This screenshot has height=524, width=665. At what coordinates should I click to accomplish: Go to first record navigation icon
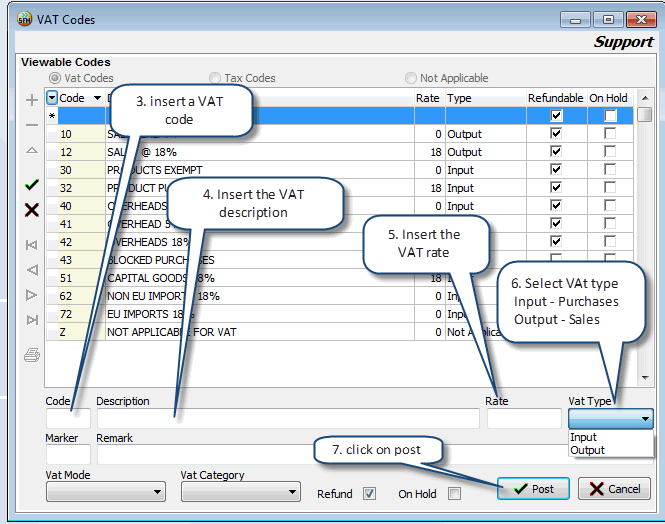[32, 245]
